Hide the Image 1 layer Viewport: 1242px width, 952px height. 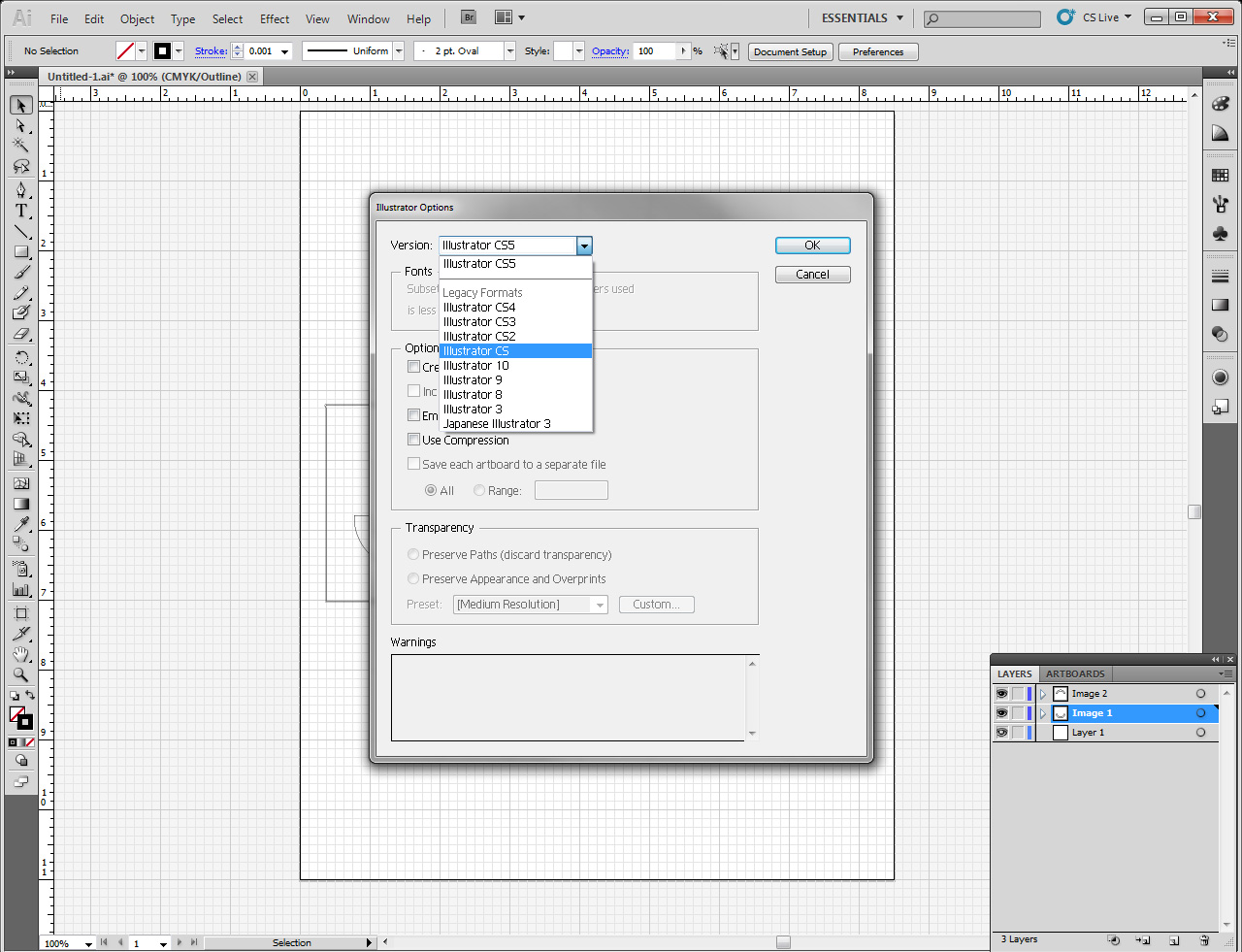pyautogui.click(x=1001, y=713)
